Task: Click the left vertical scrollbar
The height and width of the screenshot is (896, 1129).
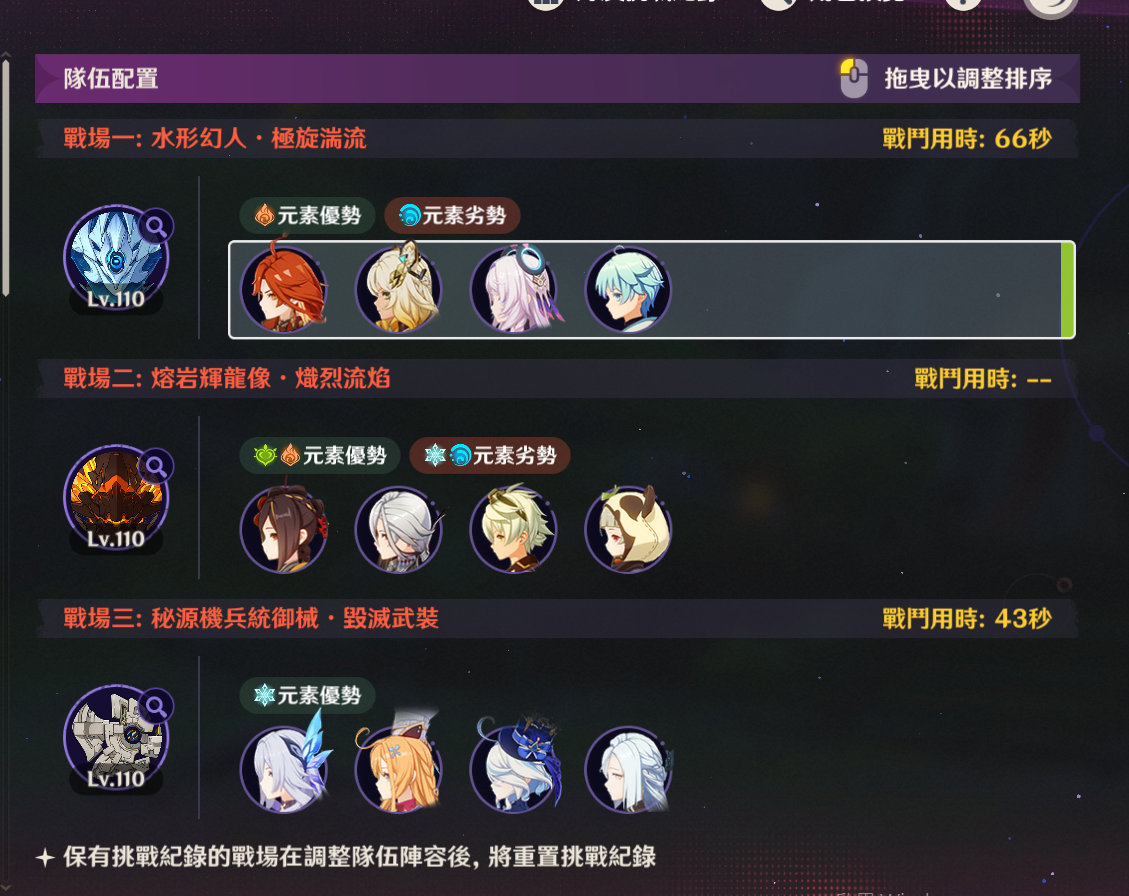Action: coord(6,178)
